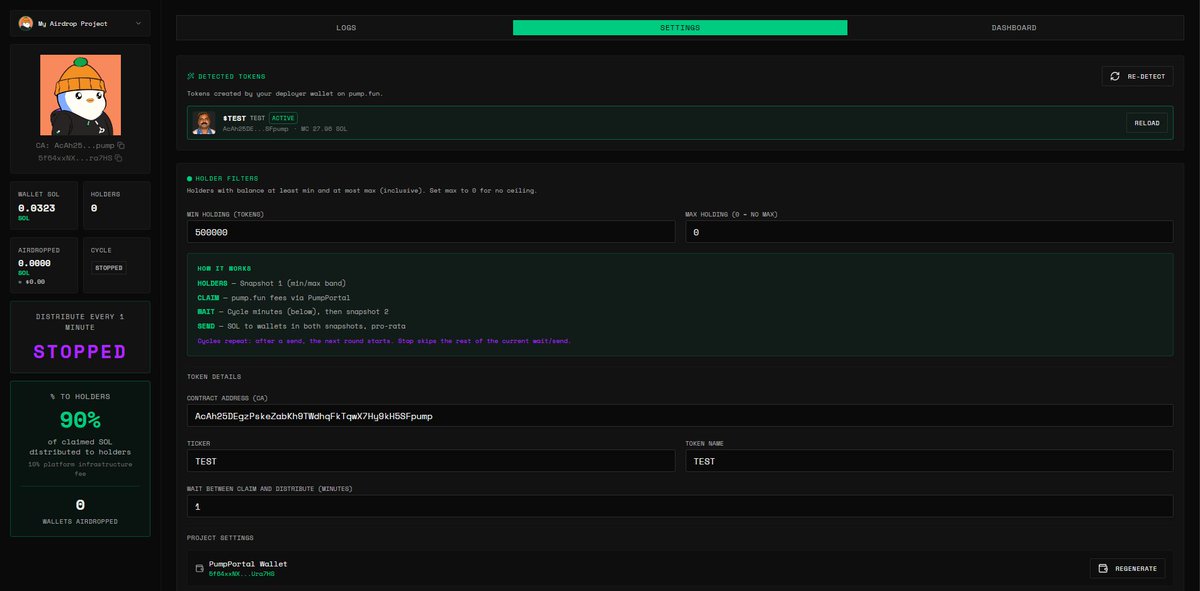Click the SEND step text in How It Works
Viewport: 1200px width, 591px height.
pyautogui.click(x=207, y=326)
